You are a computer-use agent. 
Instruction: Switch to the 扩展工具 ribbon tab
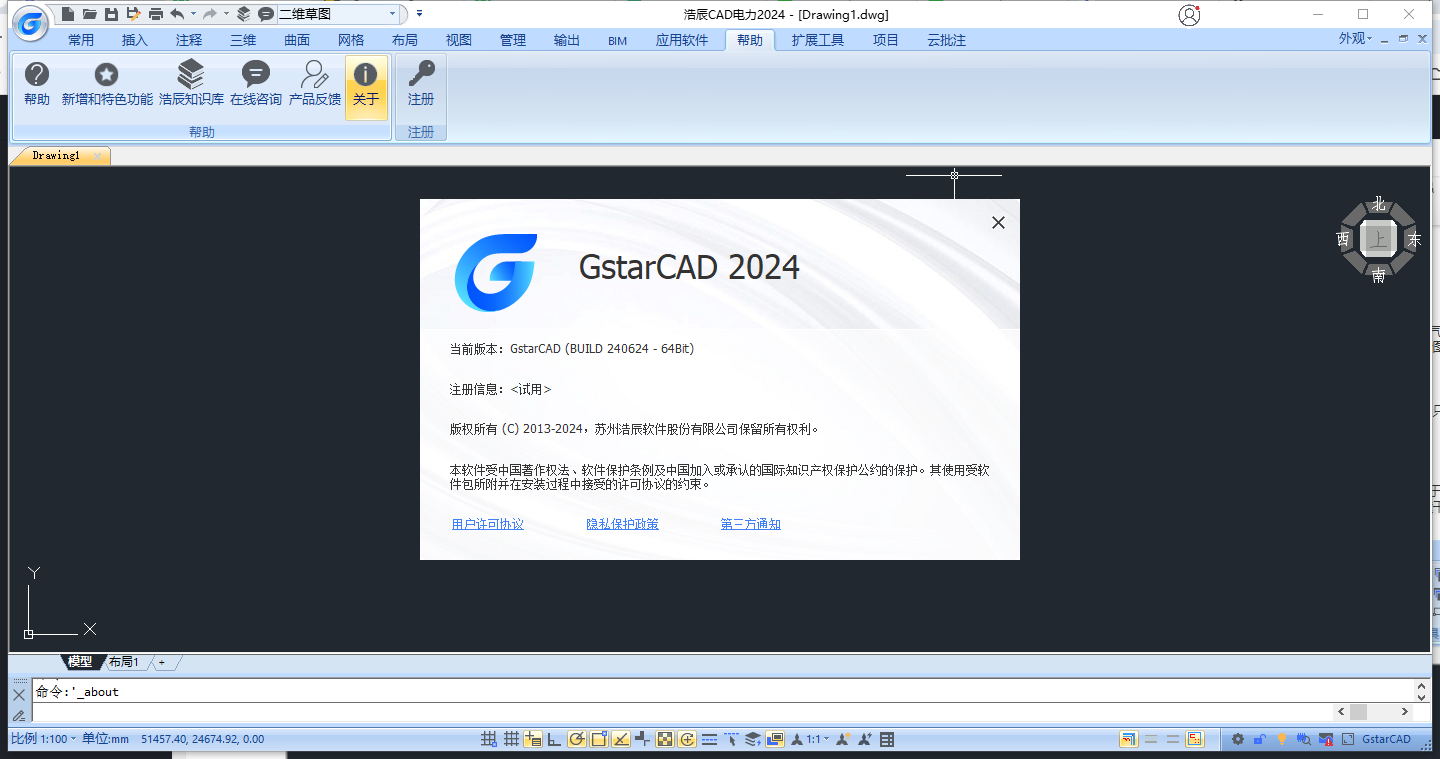818,40
